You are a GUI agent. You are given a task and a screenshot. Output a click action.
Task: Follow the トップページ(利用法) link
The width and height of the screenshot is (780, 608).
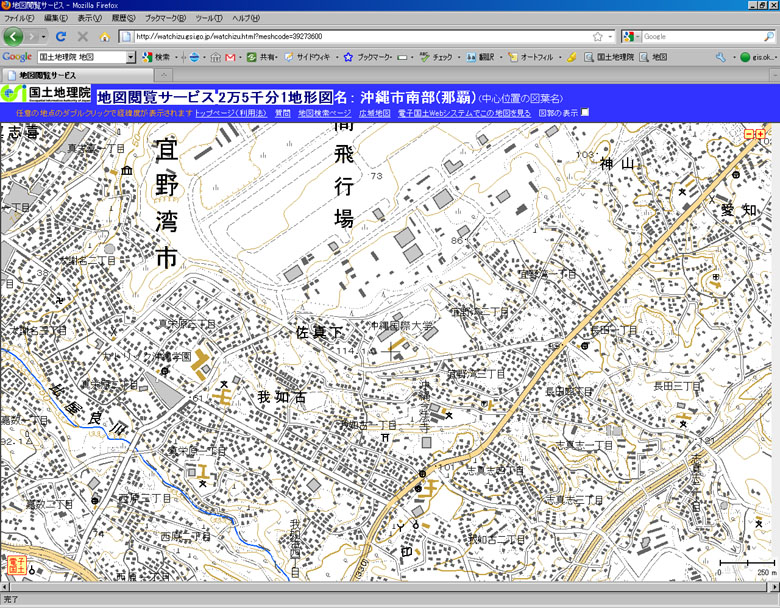(231, 114)
